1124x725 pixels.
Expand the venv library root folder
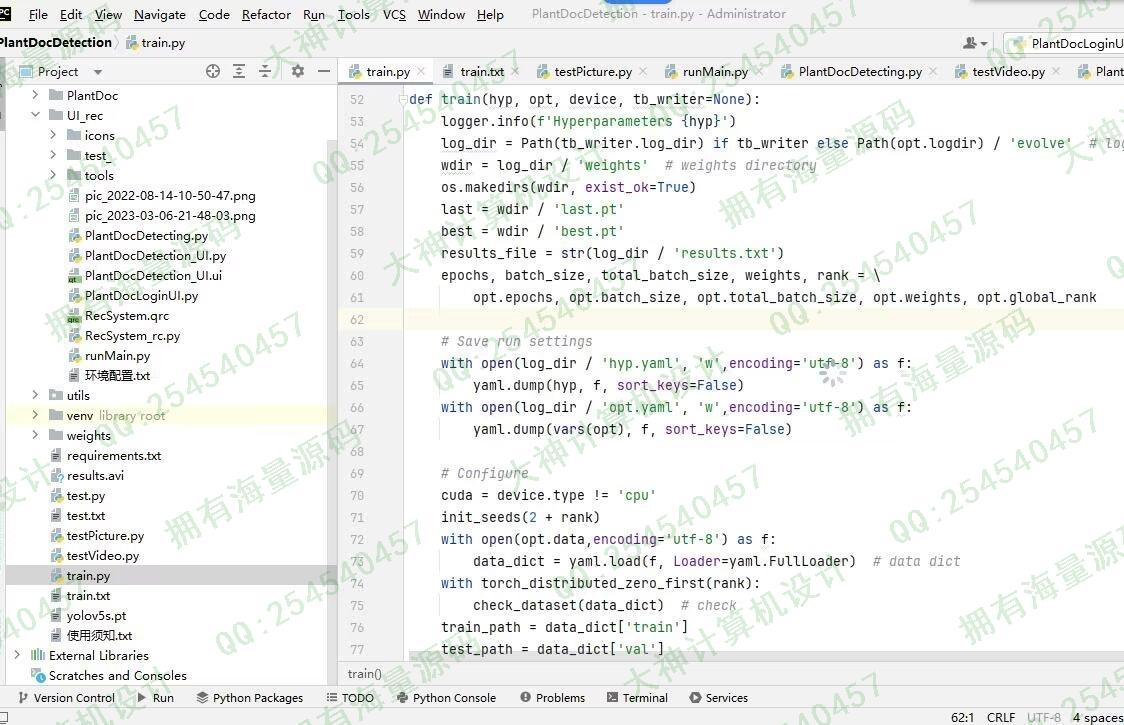(35, 415)
